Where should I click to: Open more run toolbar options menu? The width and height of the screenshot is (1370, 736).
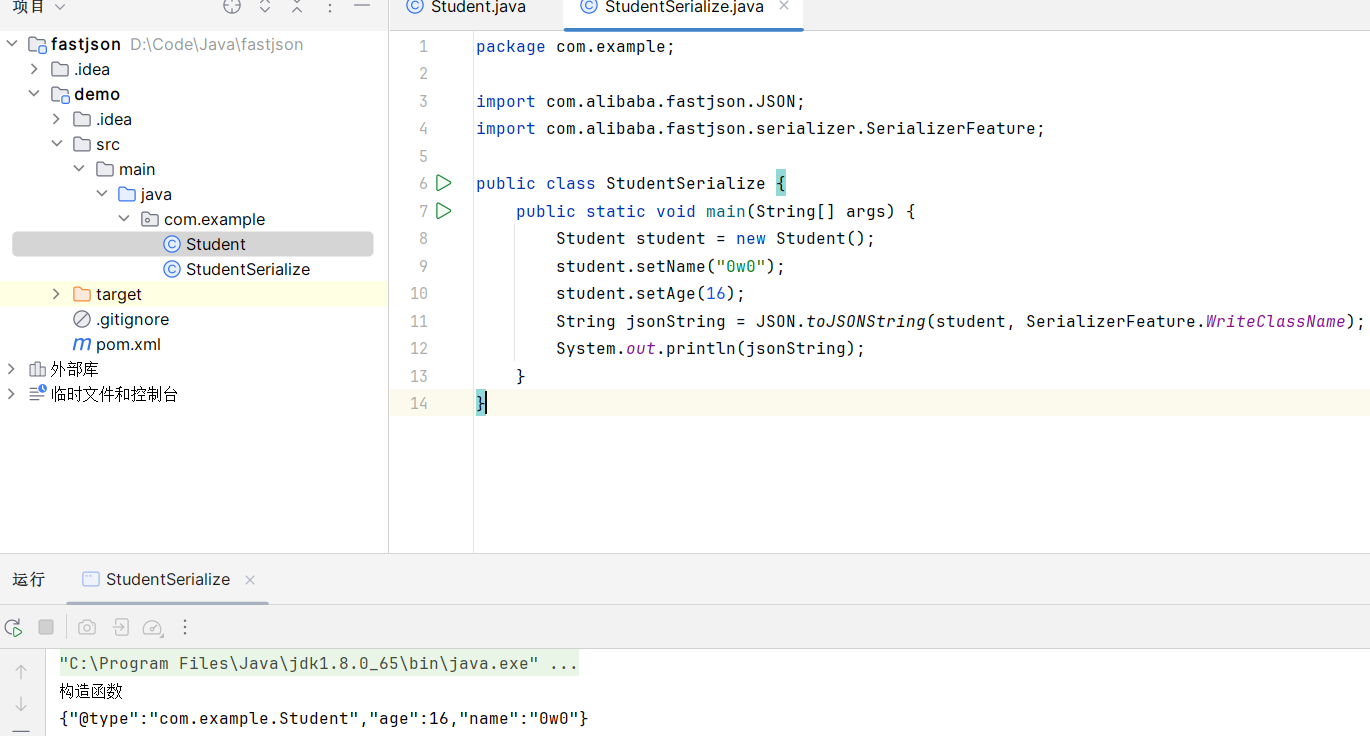tap(185, 627)
